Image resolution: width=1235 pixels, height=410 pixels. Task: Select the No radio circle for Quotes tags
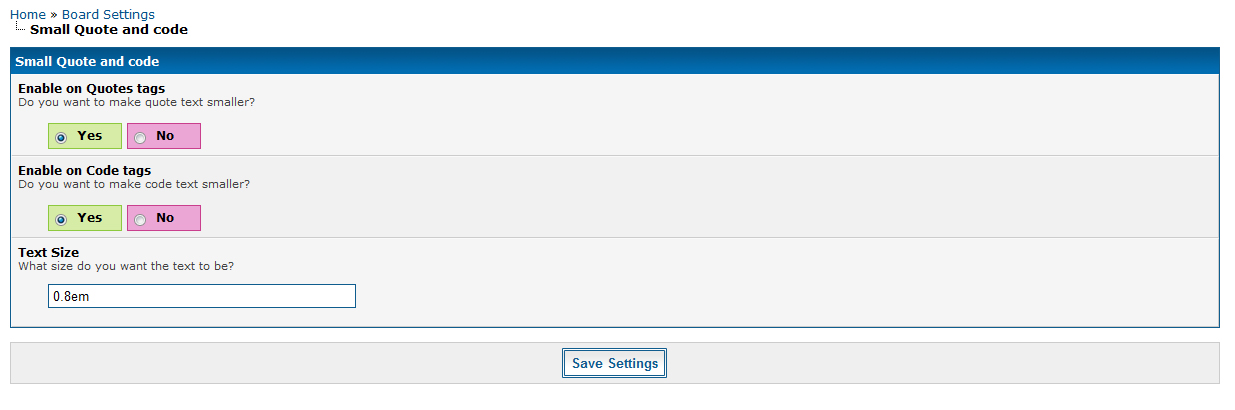[140, 137]
